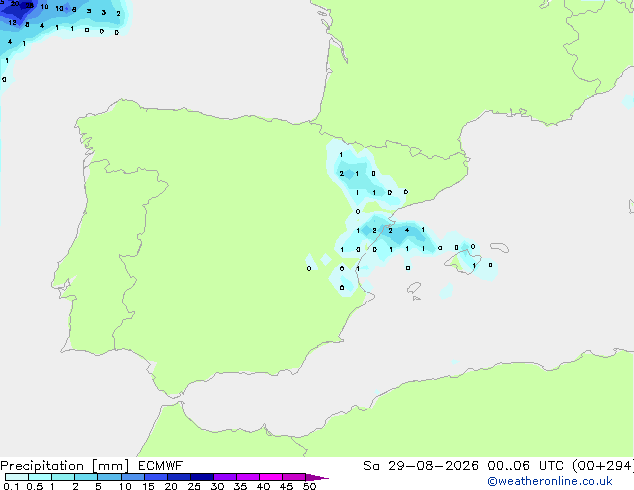Click the ECMWF model label
Viewport: 634px width, 490px height.
tap(161, 466)
